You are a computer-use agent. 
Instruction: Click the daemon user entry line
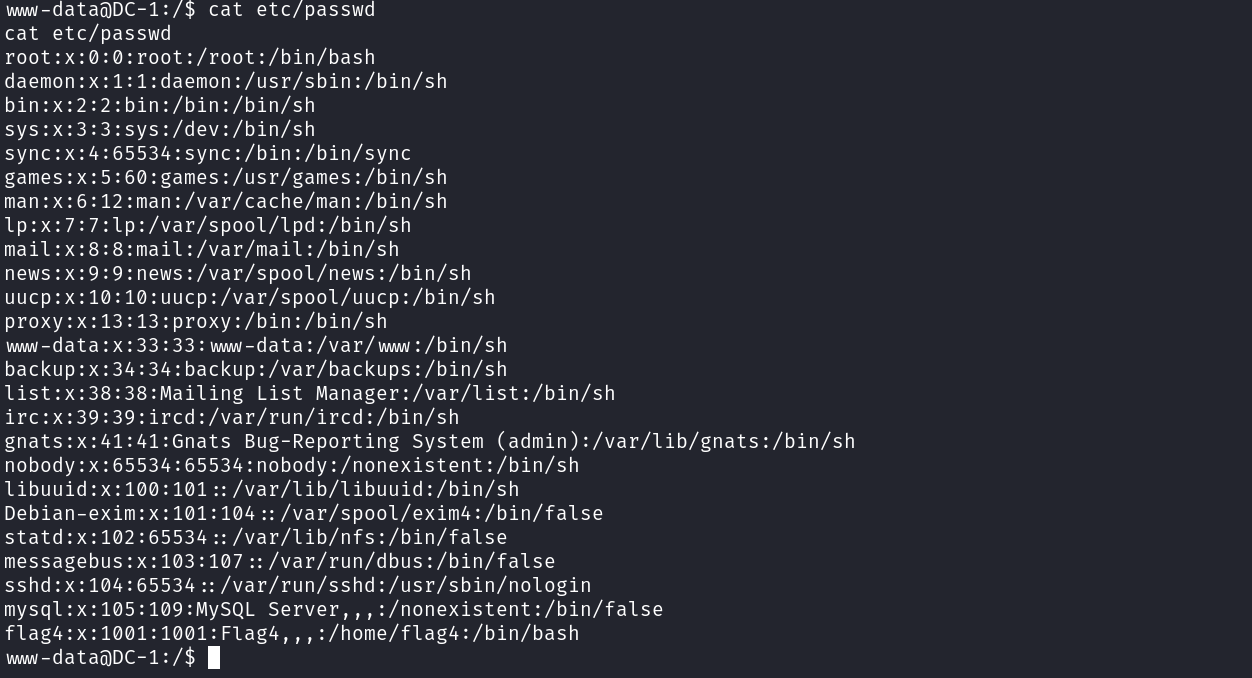tap(225, 82)
